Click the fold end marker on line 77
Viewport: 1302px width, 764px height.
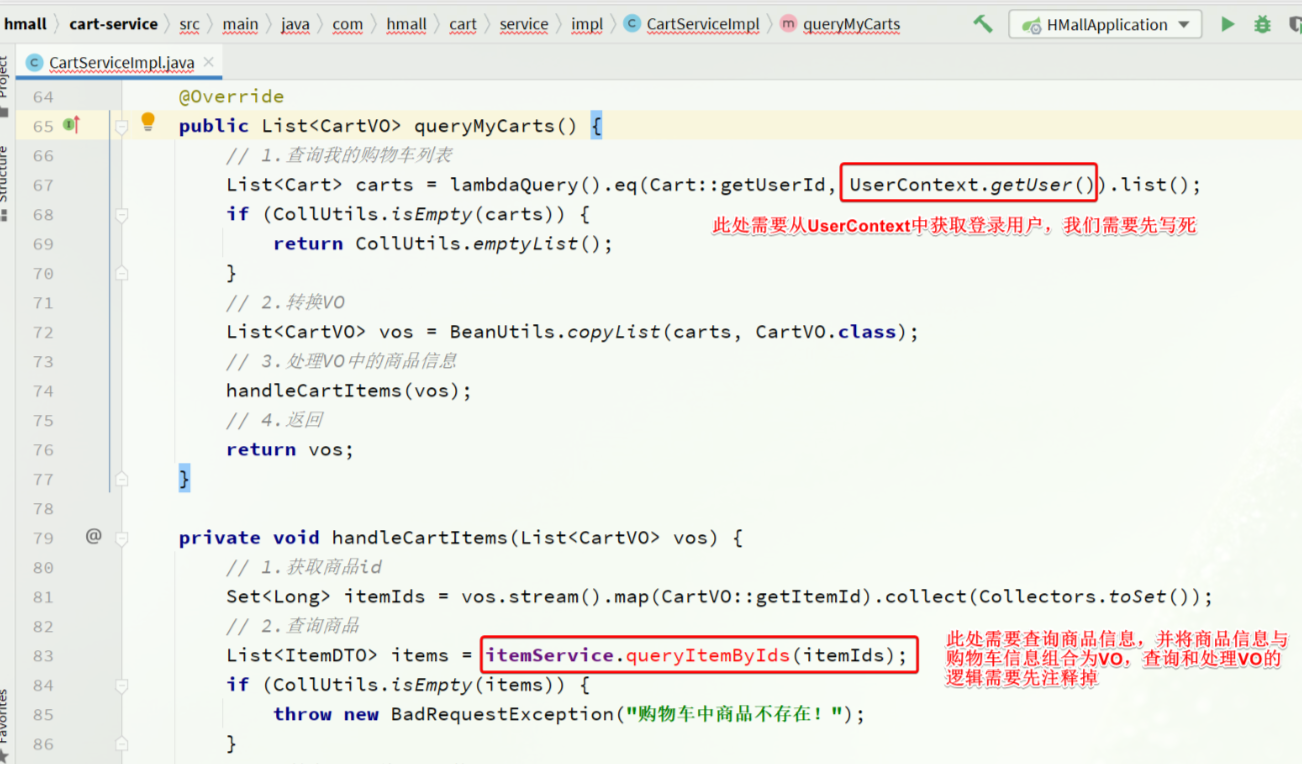click(121, 479)
